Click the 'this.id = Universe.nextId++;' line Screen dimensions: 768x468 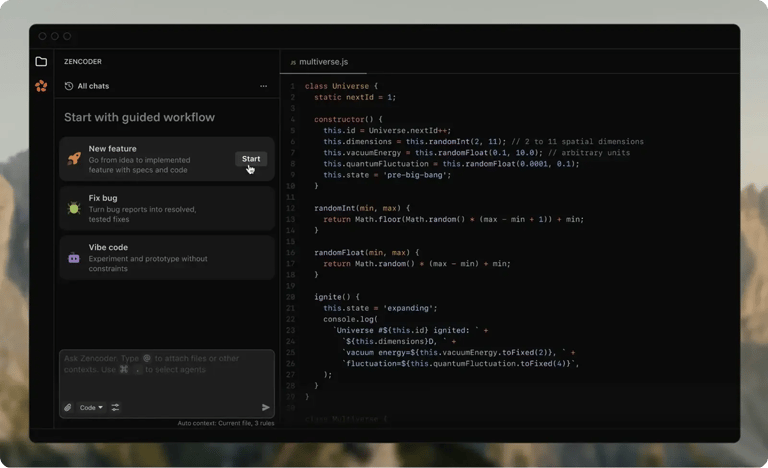click(387, 131)
